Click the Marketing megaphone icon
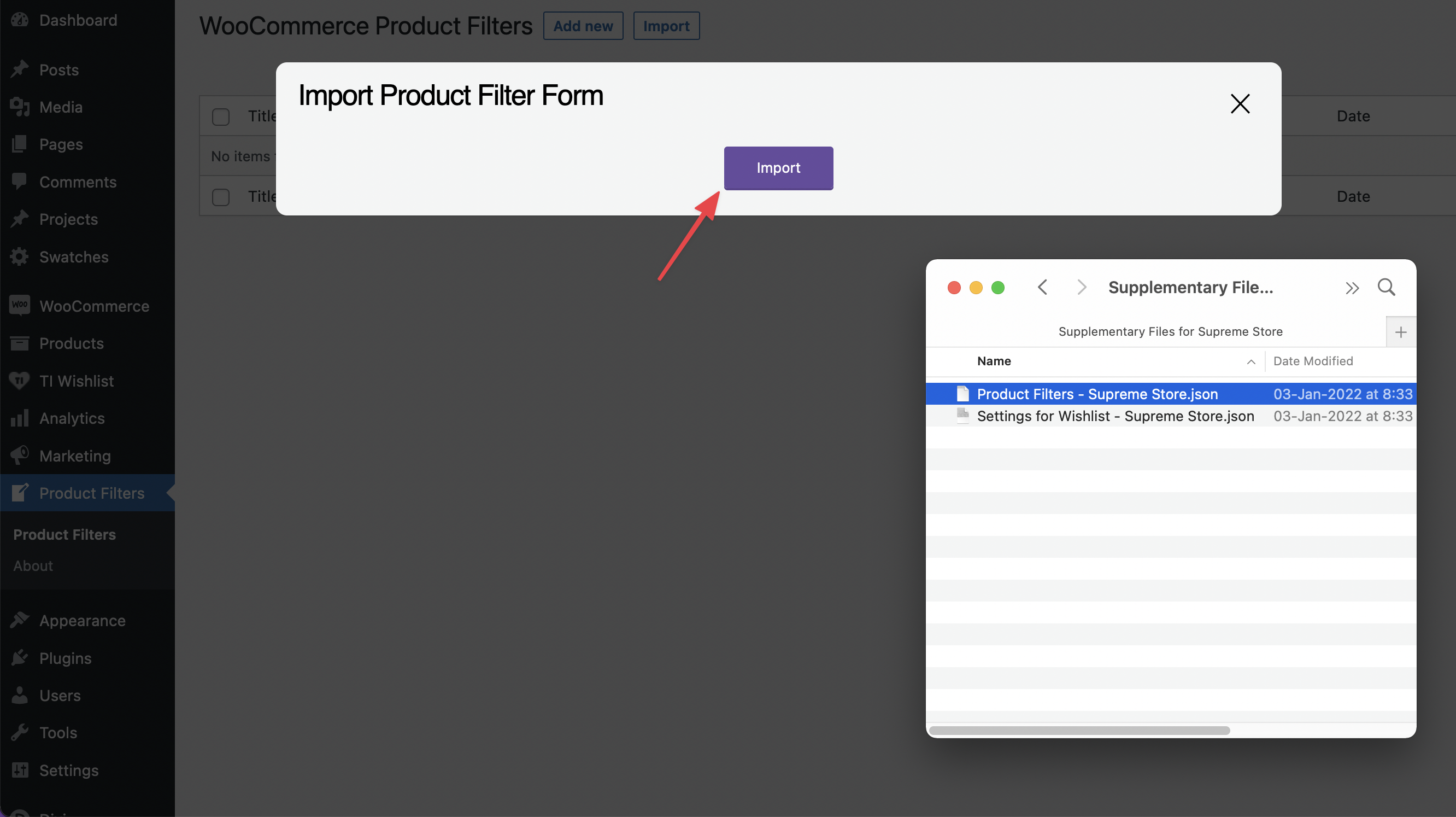The image size is (1456, 817). click(20, 456)
